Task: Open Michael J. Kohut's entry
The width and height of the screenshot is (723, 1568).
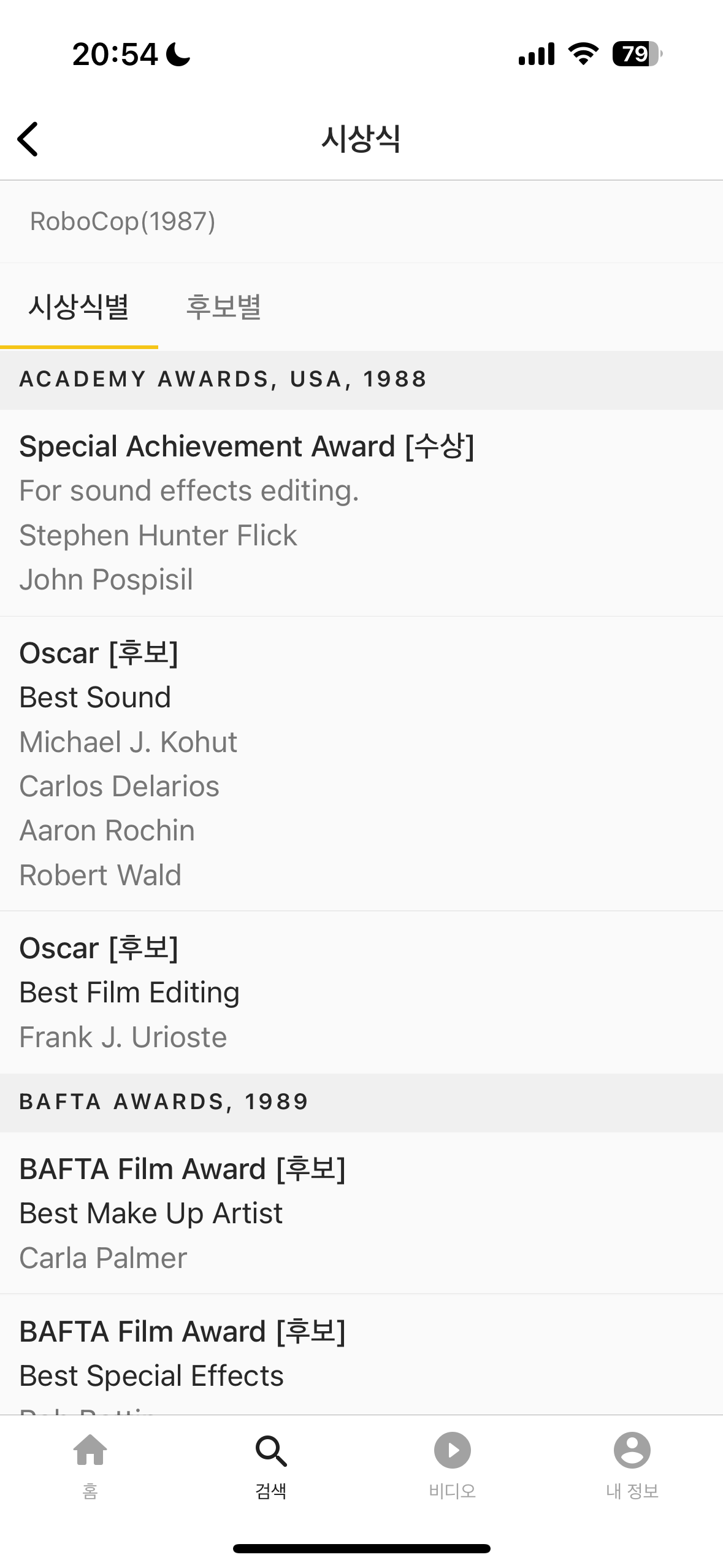Action: pyautogui.click(x=128, y=742)
